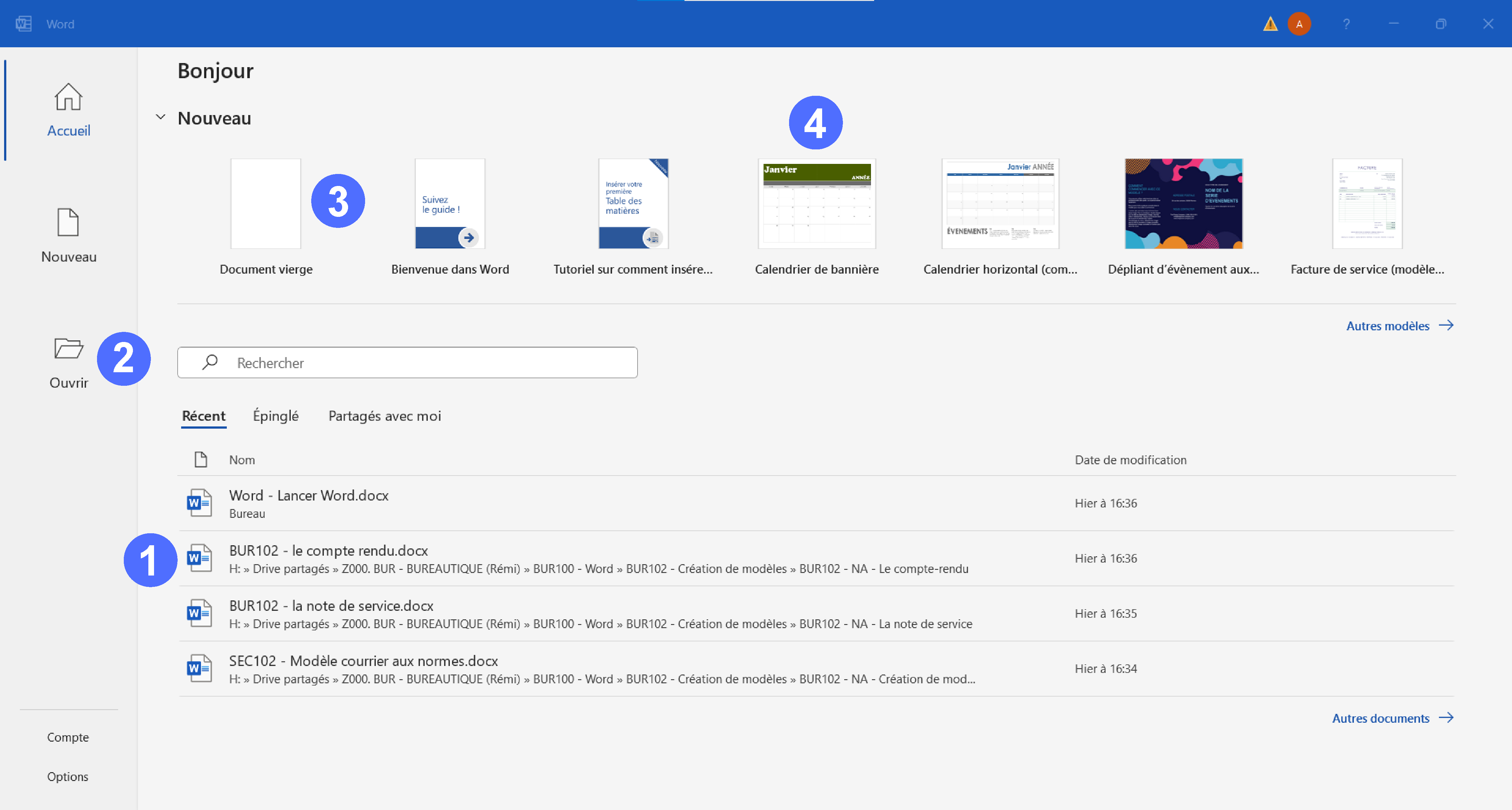
Task: Open the account avatar in title bar
Action: coord(1299,24)
